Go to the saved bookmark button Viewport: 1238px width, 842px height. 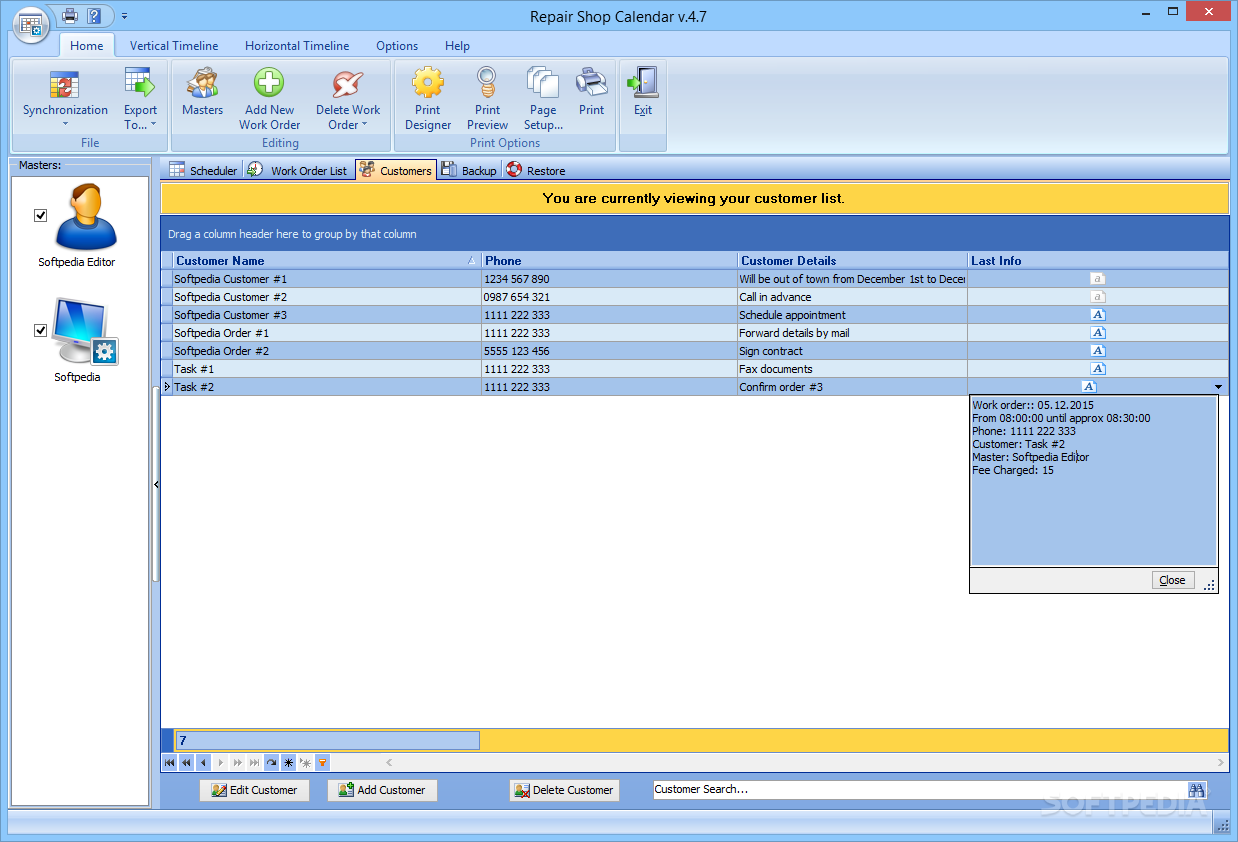click(x=305, y=762)
